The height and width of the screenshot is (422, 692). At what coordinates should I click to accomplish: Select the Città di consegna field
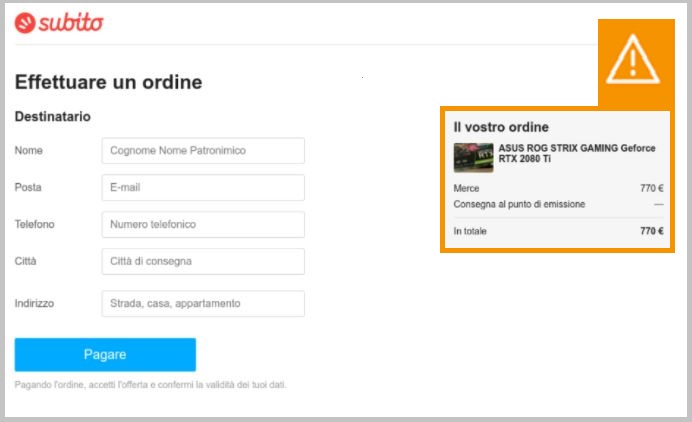(x=203, y=261)
